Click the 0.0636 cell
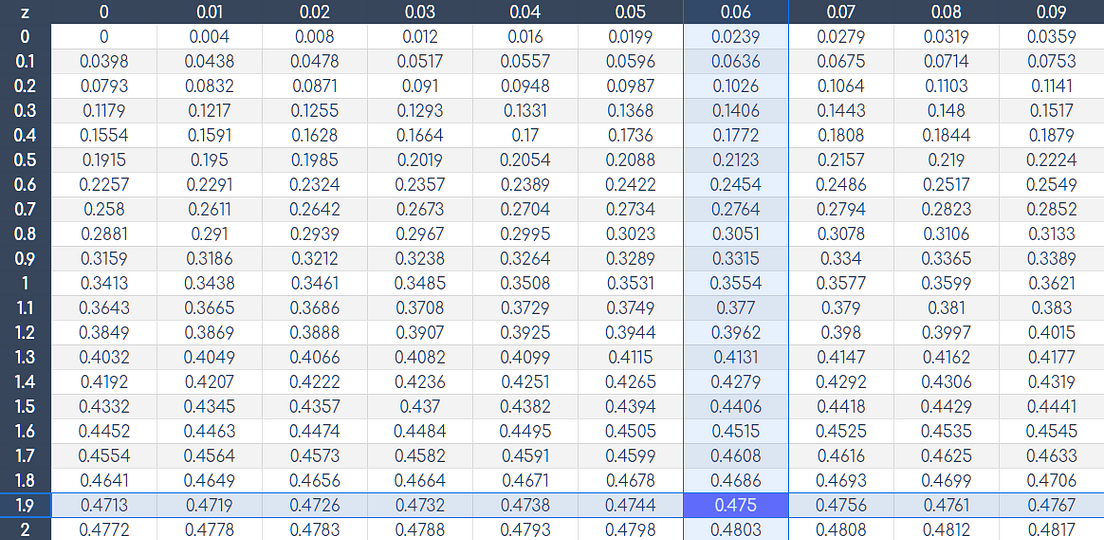 click(x=736, y=61)
